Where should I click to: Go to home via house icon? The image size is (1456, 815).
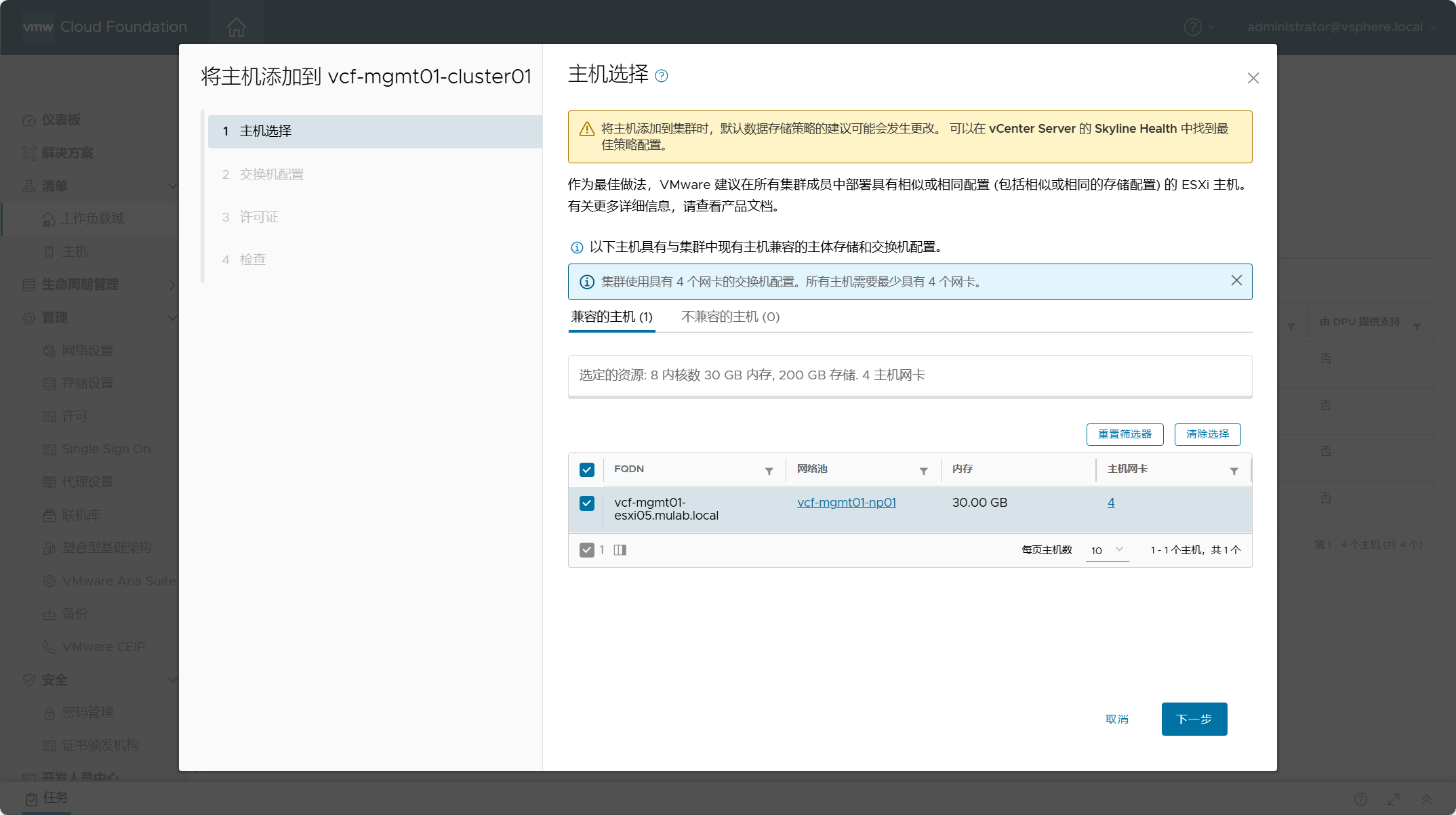click(x=237, y=27)
